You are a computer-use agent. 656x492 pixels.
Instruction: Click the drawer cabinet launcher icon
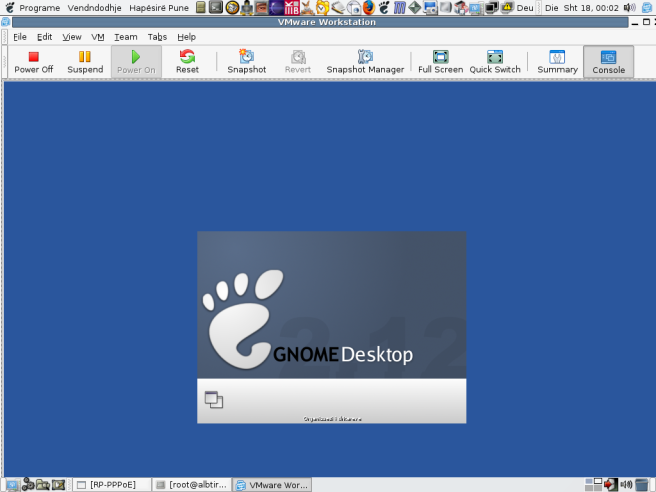(x=201, y=7)
